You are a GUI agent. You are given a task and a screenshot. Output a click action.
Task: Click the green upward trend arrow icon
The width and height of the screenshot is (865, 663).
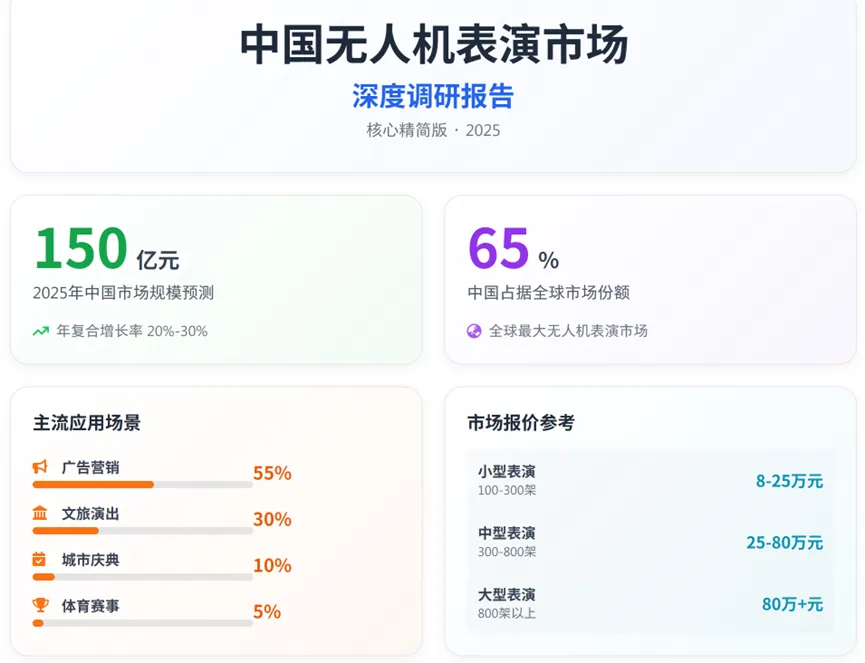click(x=41, y=331)
